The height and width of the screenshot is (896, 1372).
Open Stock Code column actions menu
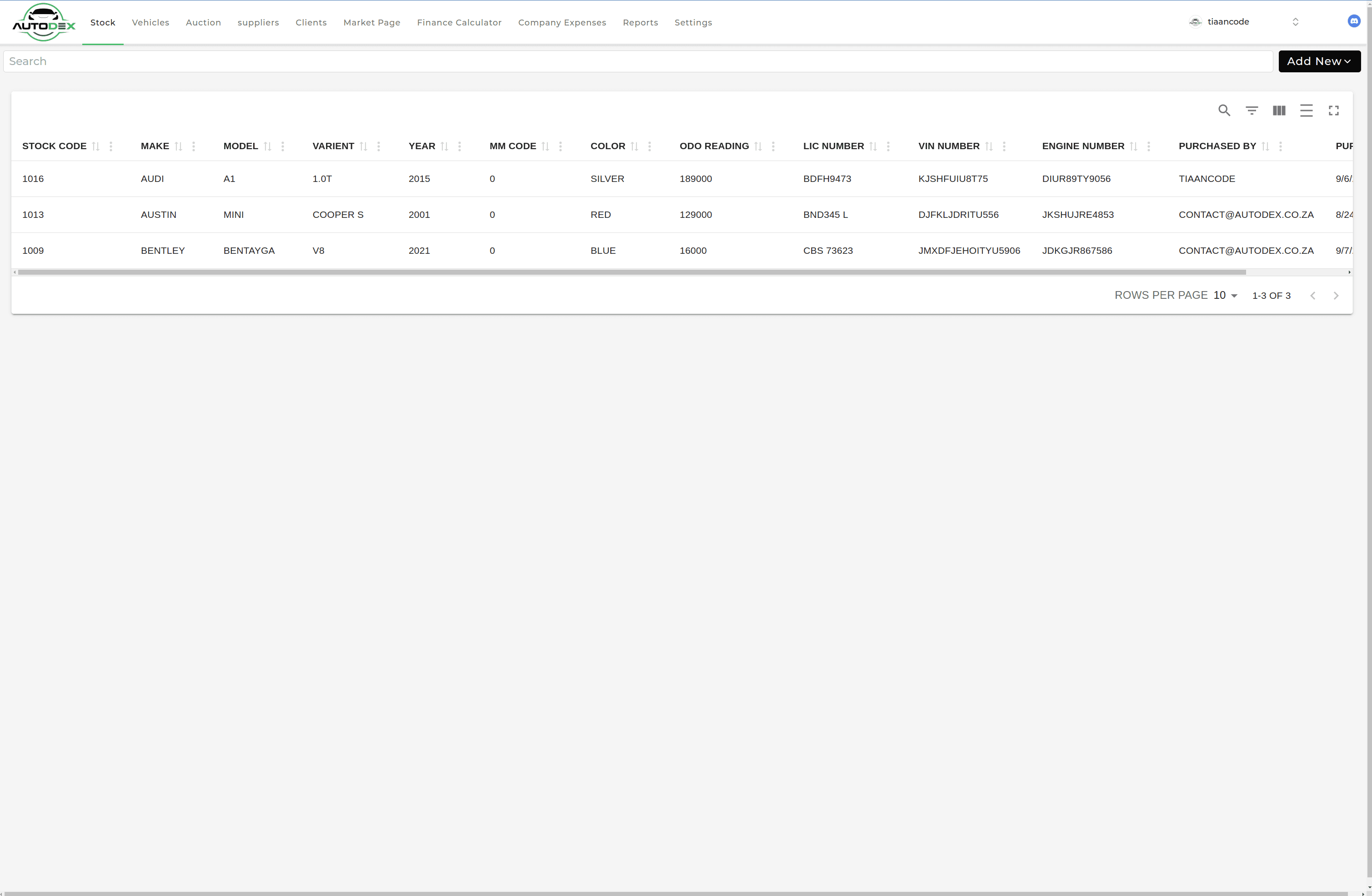tap(110, 146)
